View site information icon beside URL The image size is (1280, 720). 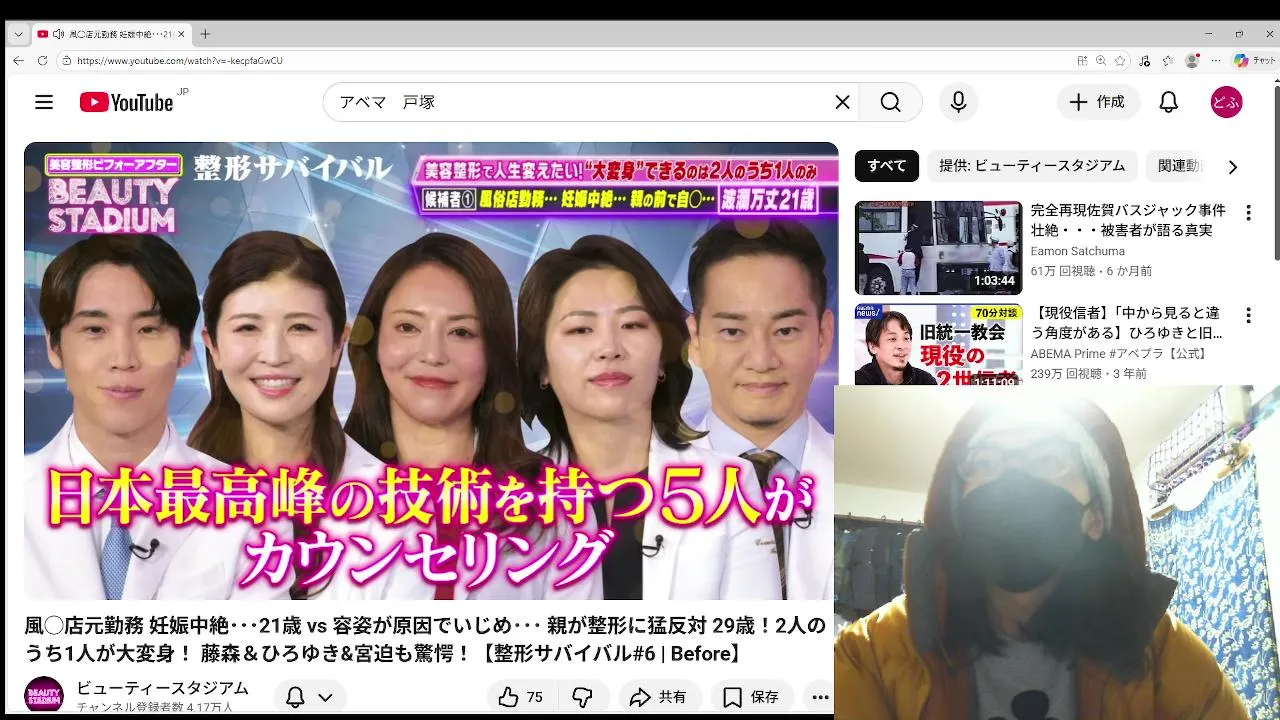(66, 60)
